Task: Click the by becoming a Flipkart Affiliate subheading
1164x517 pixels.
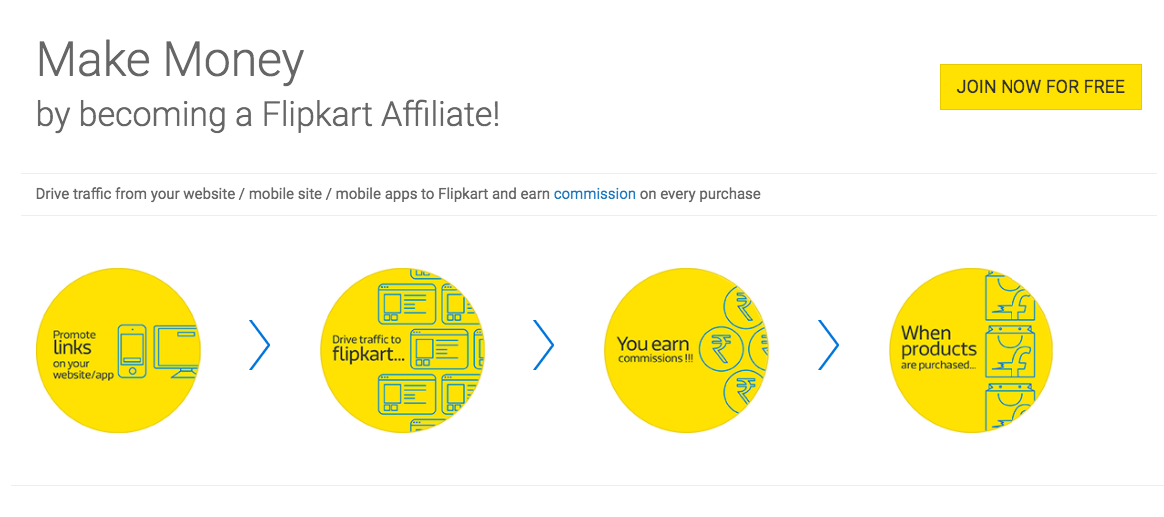Action: [268, 116]
